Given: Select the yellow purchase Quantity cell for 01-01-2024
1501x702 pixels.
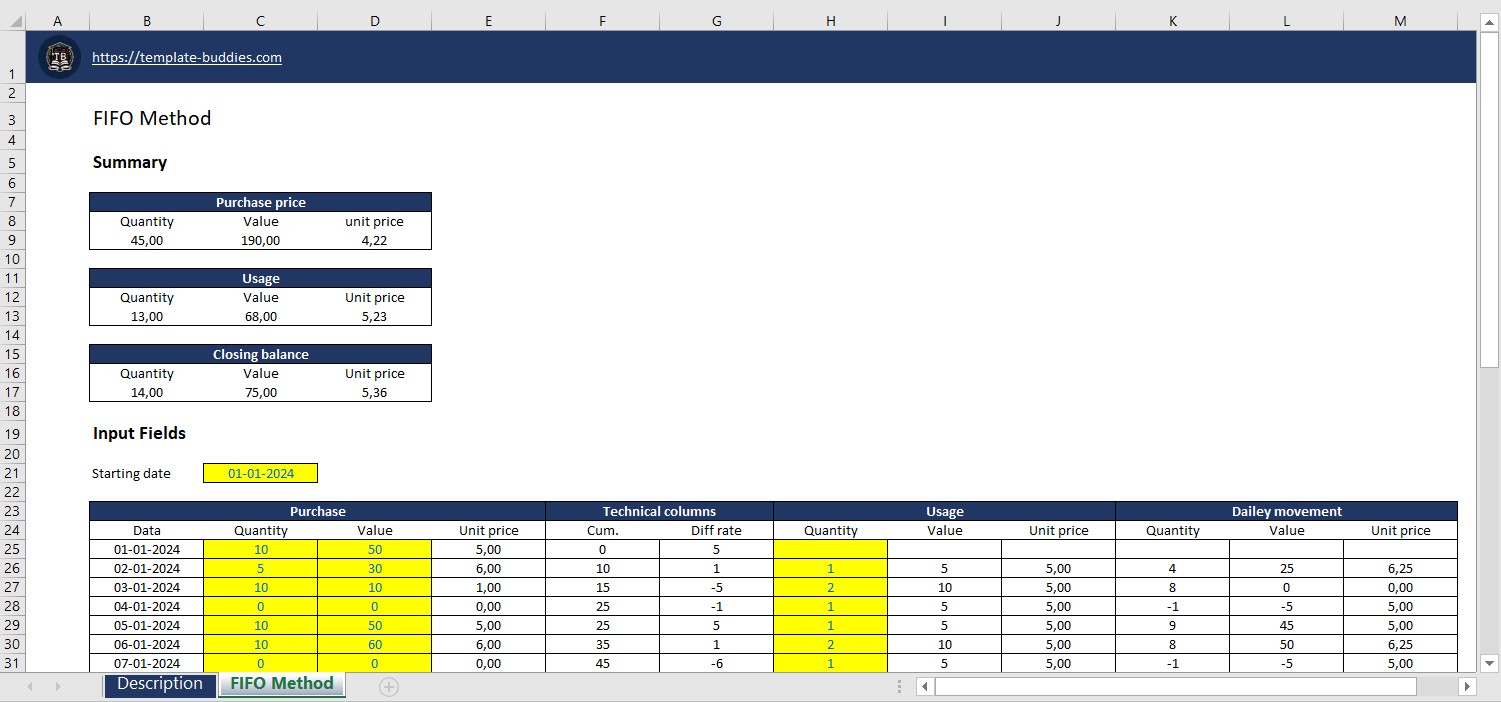Looking at the screenshot, I should click(260, 549).
